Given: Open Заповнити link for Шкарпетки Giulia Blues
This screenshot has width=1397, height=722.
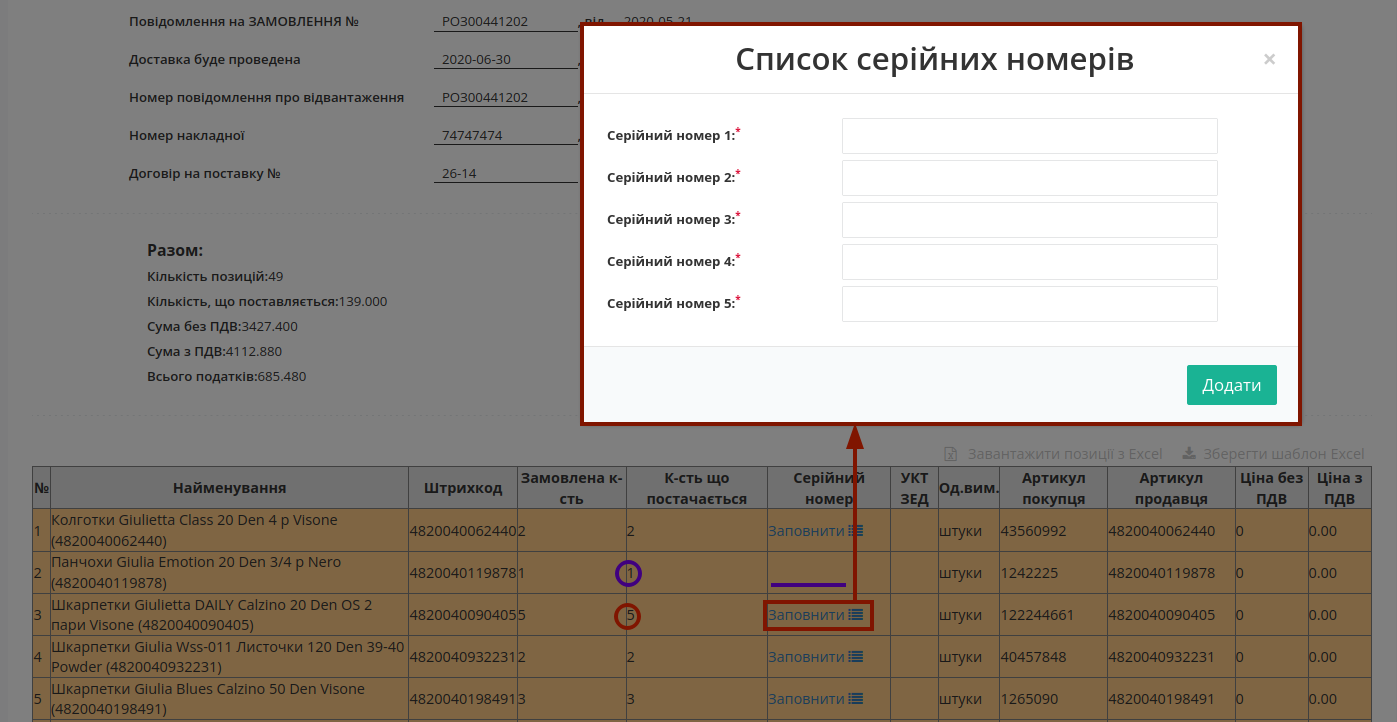Looking at the screenshot, I should pos(806,699).
